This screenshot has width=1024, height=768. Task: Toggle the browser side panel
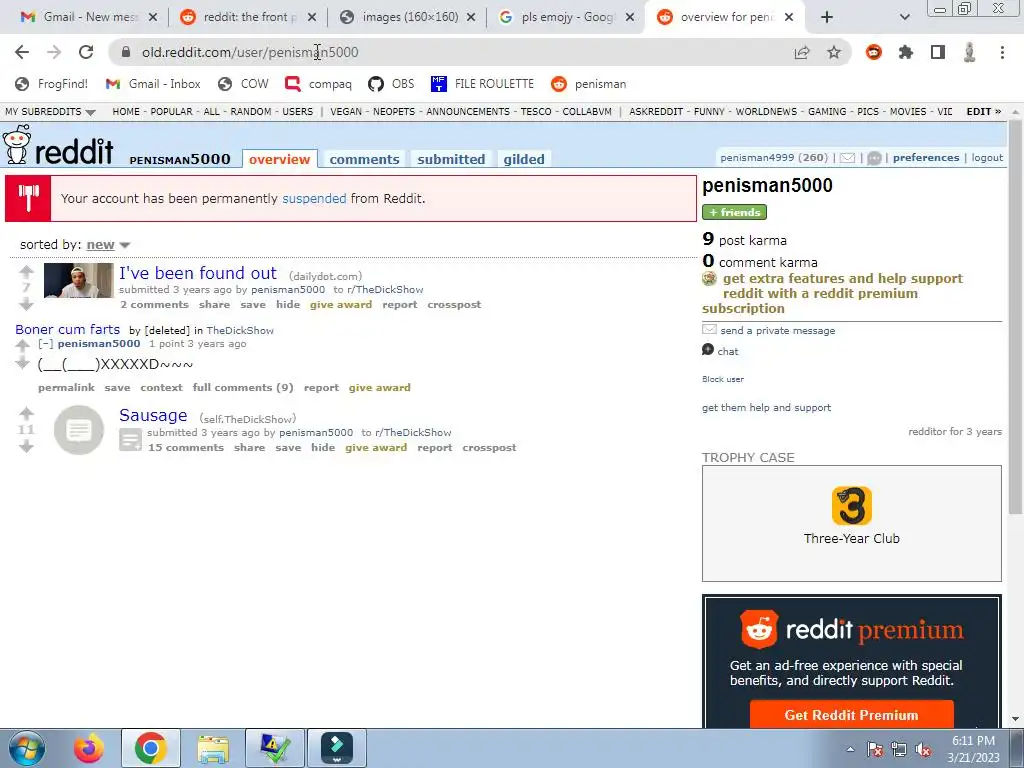938,52
